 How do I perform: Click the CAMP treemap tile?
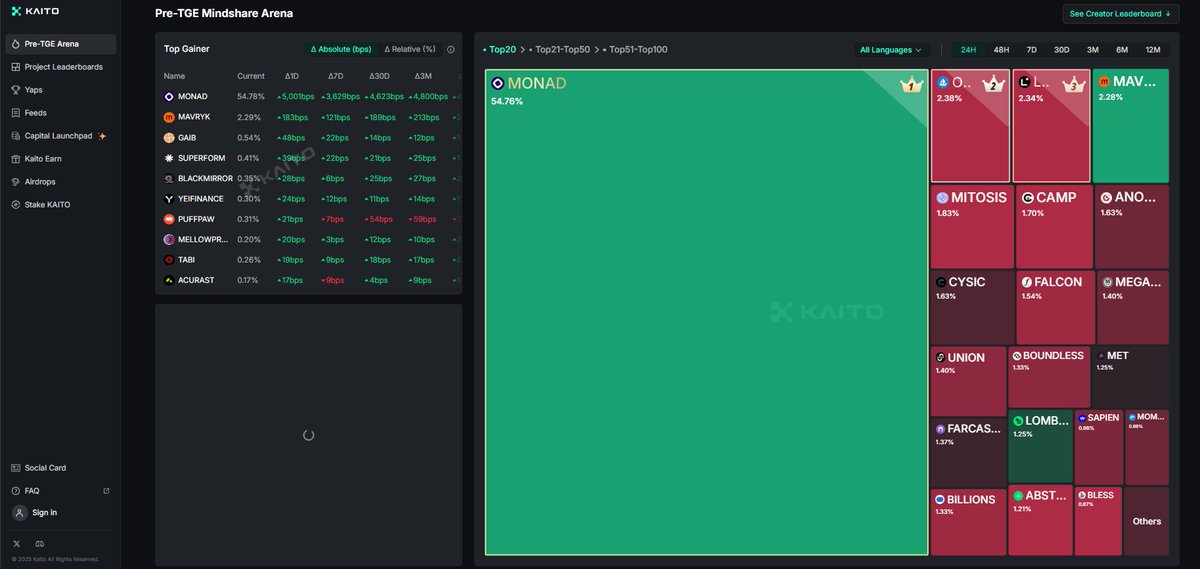(x=1054, y=226)
